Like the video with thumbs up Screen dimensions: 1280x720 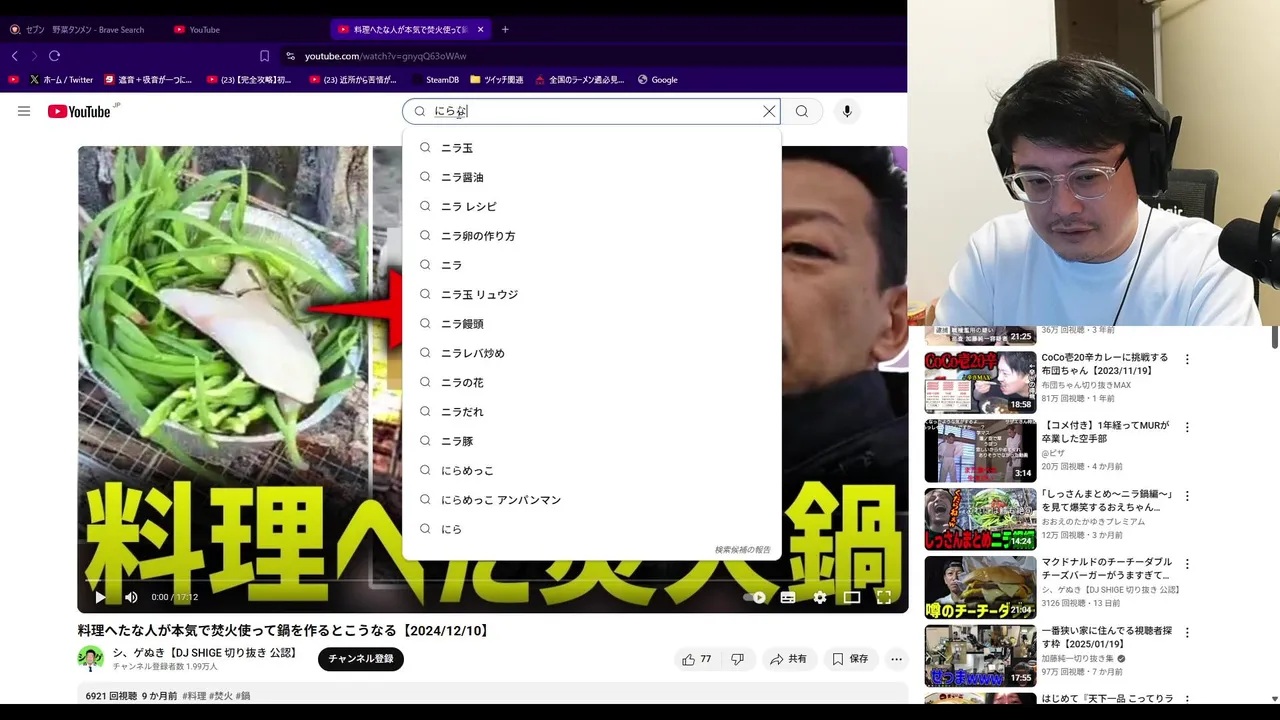tap(697, 659)
